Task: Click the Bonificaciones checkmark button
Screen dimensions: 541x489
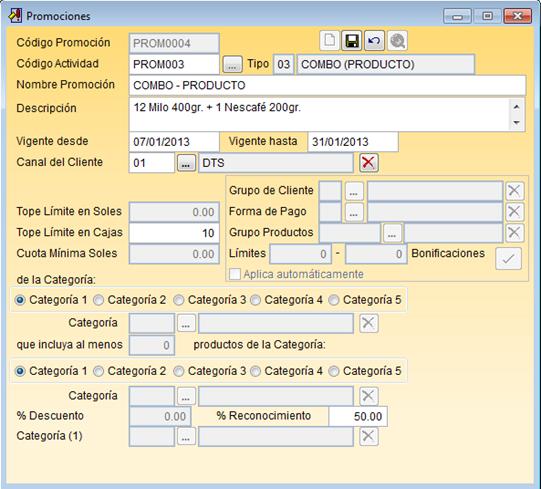Action: 508,258
